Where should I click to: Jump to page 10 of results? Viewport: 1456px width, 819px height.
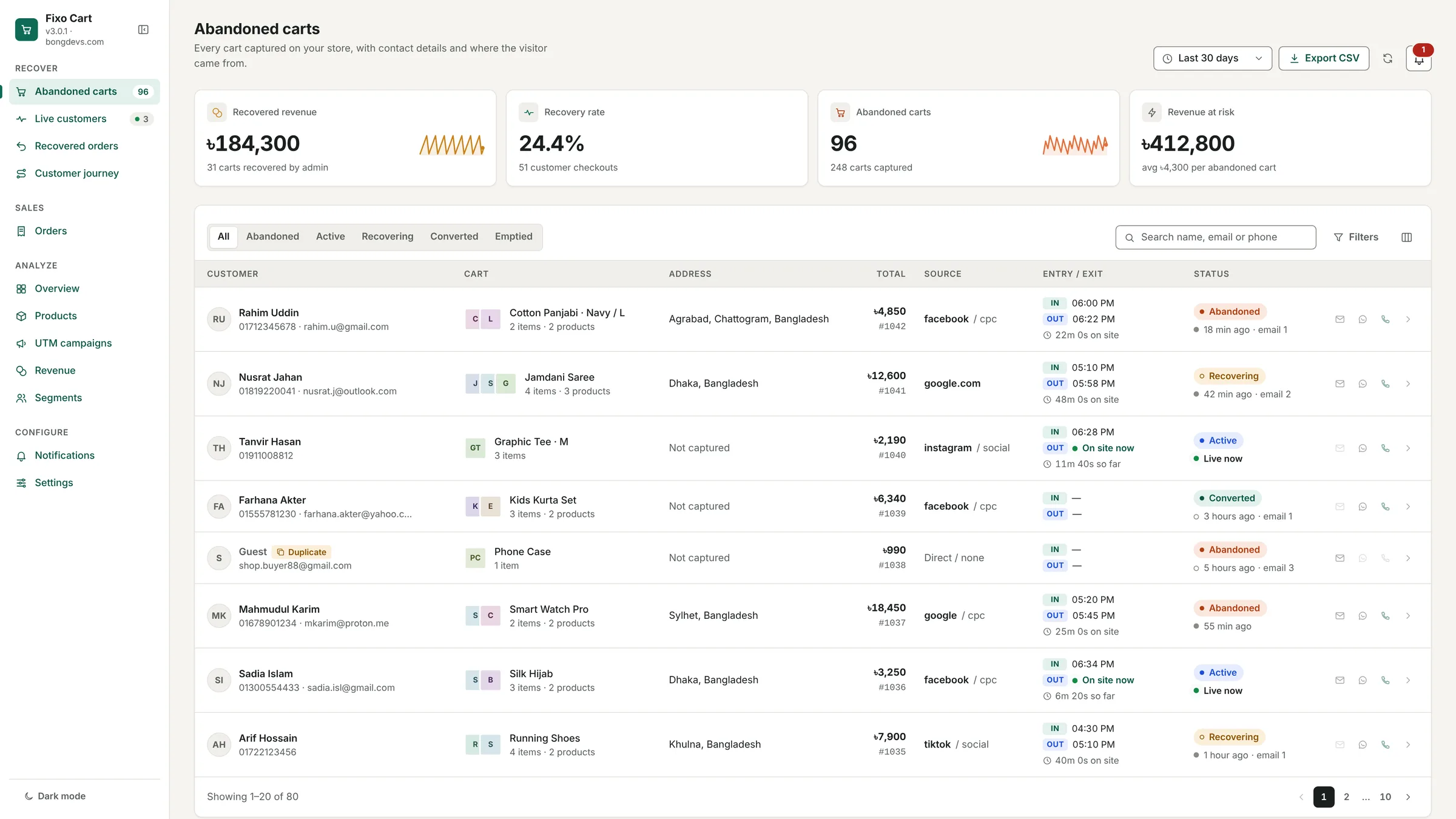[1385, 797]
